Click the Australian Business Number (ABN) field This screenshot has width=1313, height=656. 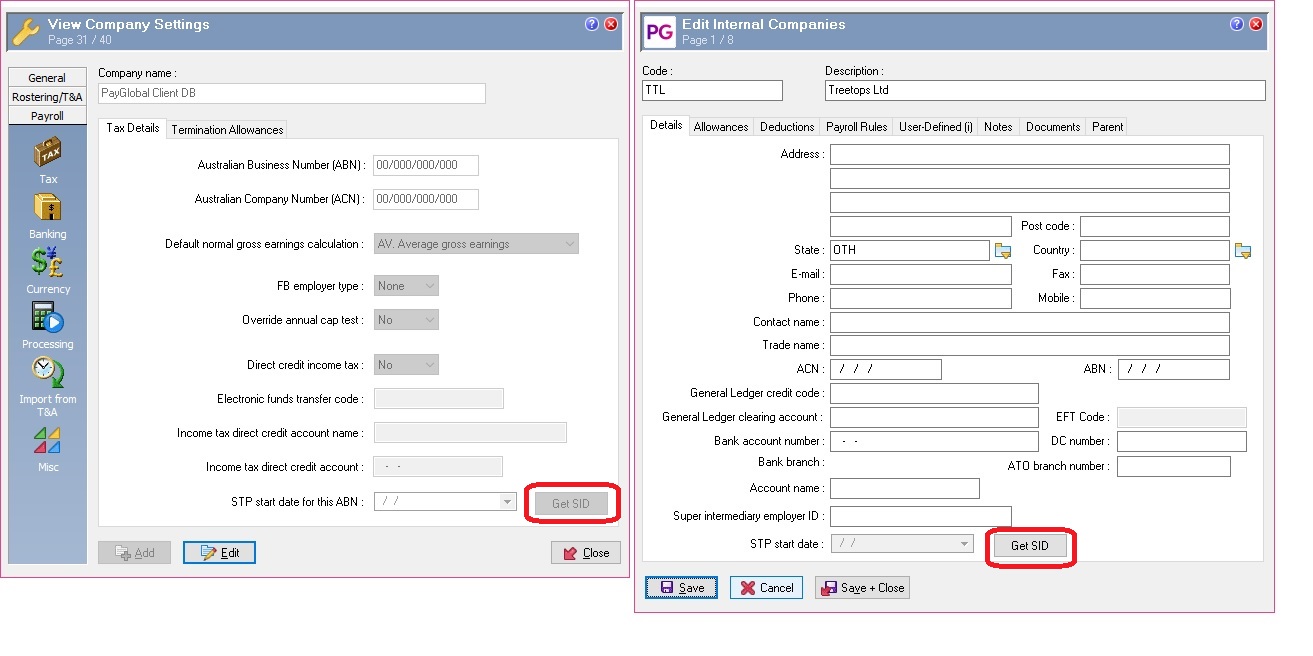click(x=426, y=165)
